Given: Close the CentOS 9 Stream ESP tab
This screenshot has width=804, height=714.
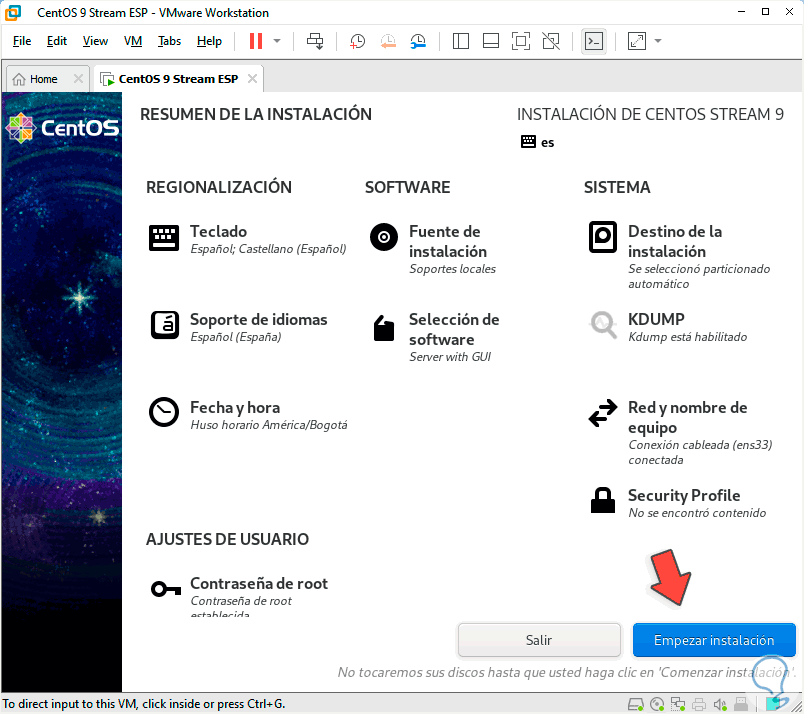Looking at the screenshot, I should (252, 78).
